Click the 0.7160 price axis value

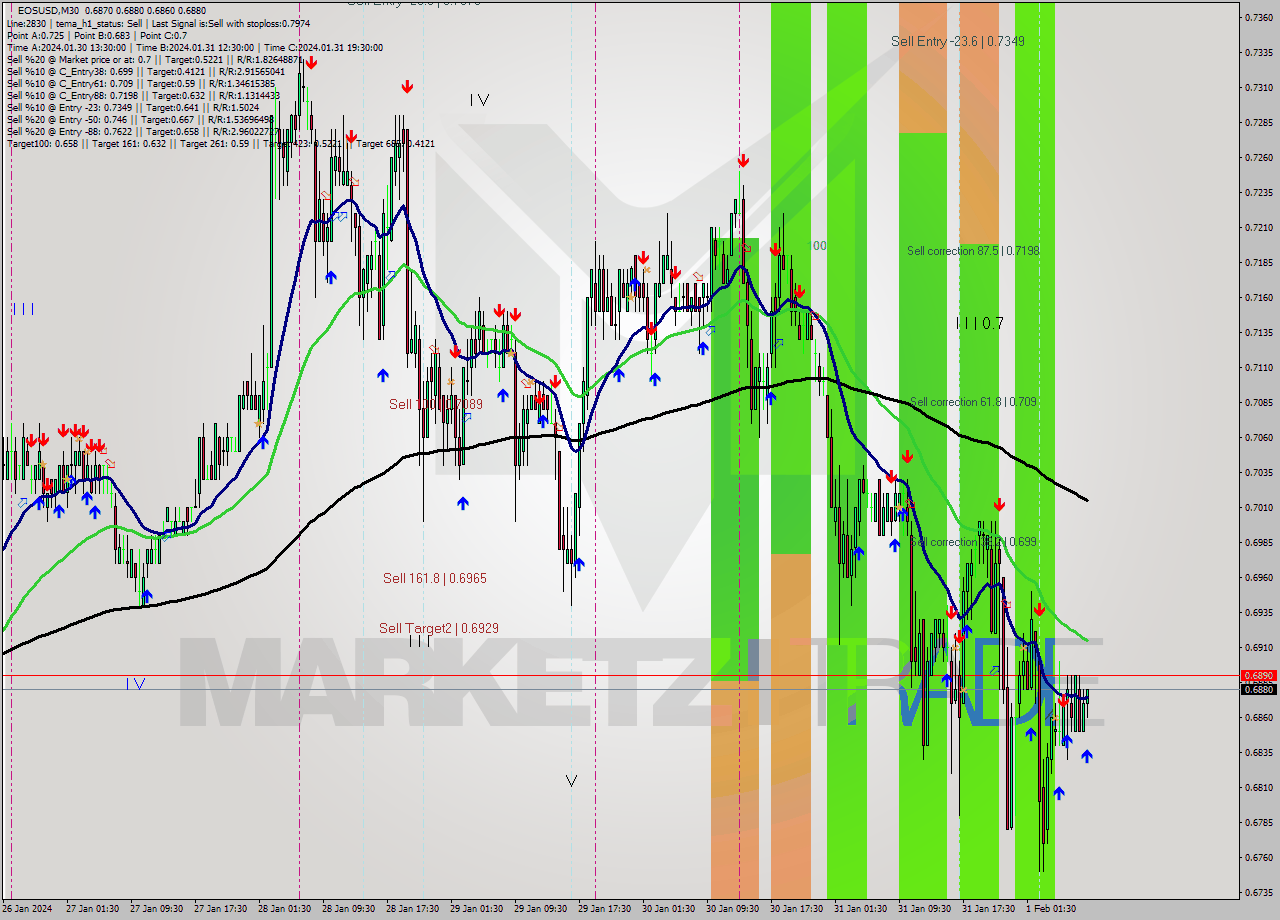(1258, 298)
